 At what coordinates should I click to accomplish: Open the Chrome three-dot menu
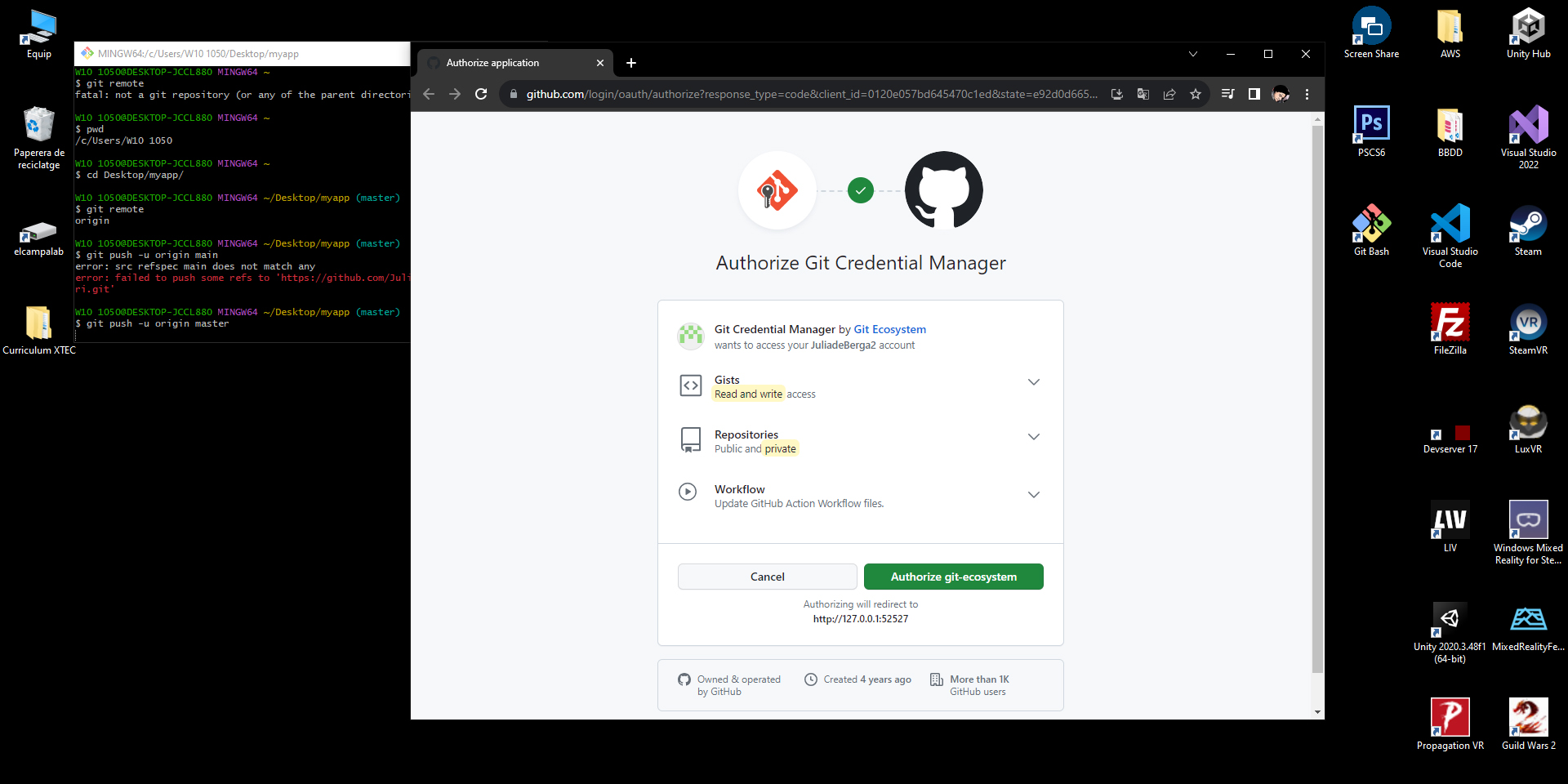tap(1307, 94)
